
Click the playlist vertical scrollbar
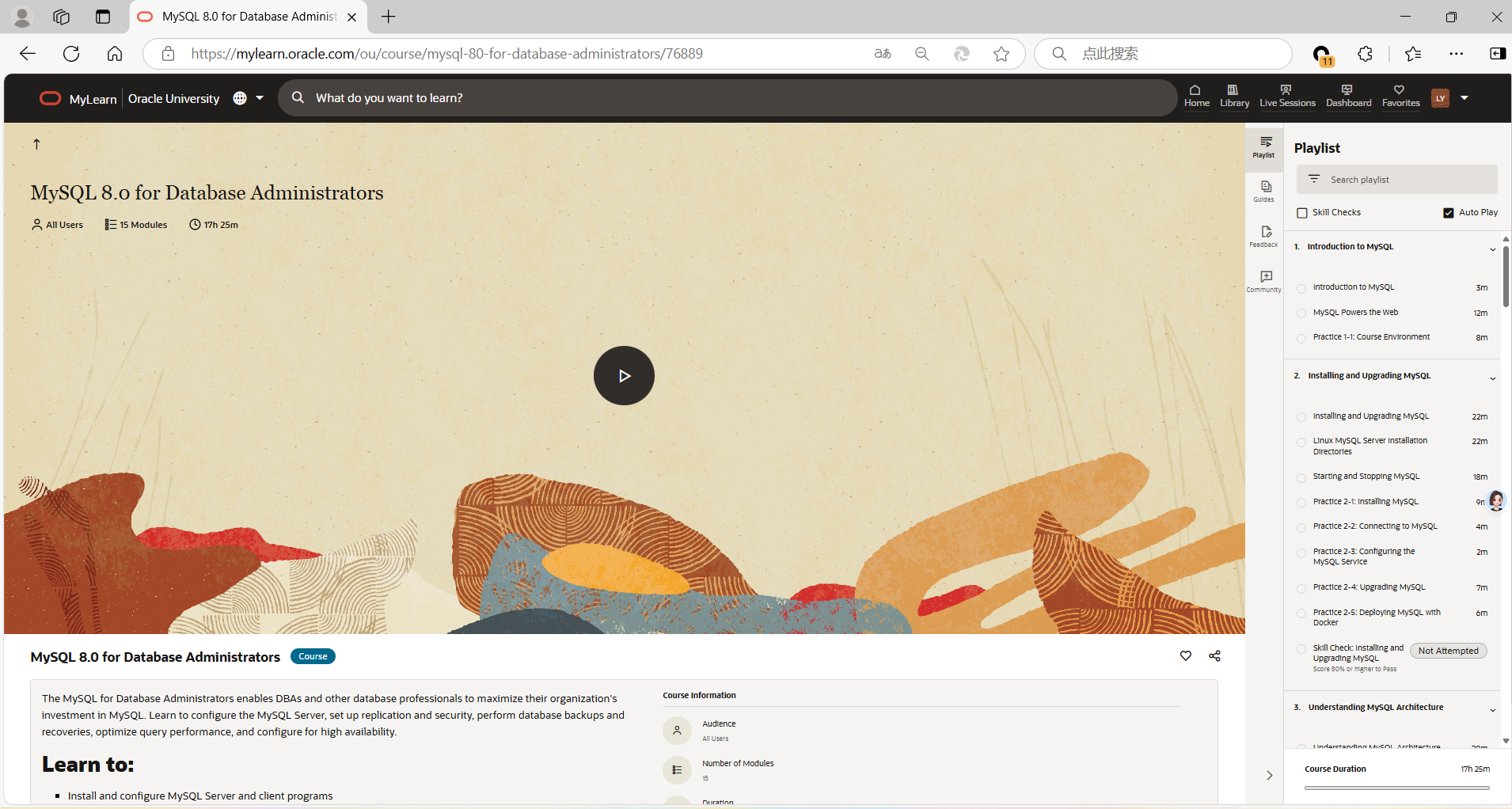click(1506, 277)
